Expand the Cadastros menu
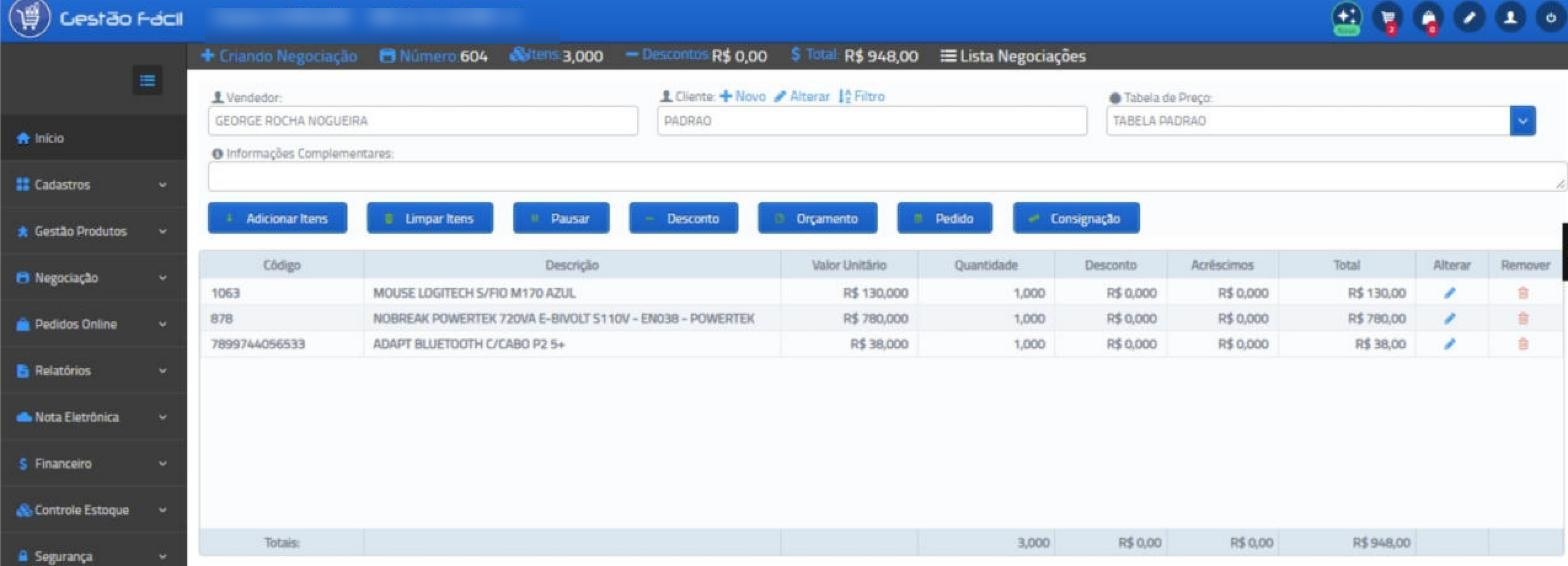The image size is (1568, 566). click(x=93, y=185)
